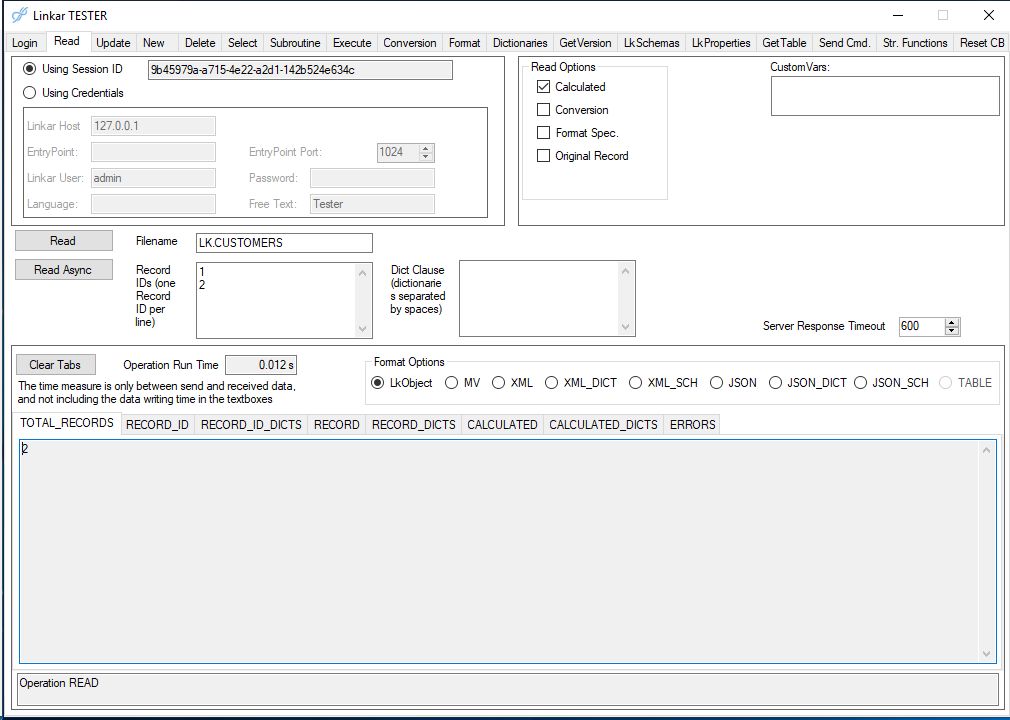Focus the CustomVars text box
Viewport: 1010px width, 720px height.
885,96
